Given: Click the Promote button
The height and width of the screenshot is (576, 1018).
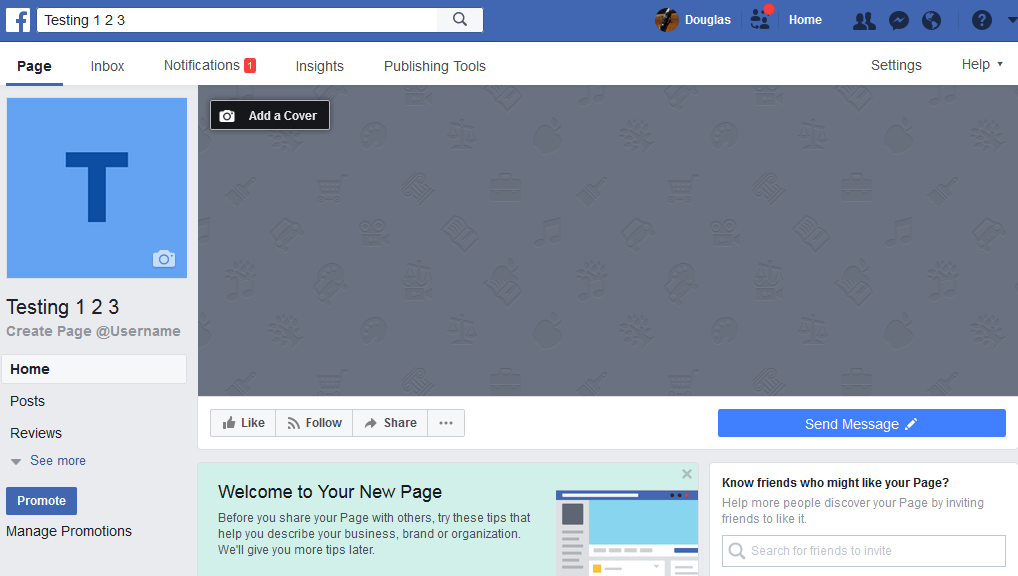Looking at the screenshot, I should (42, 501).
